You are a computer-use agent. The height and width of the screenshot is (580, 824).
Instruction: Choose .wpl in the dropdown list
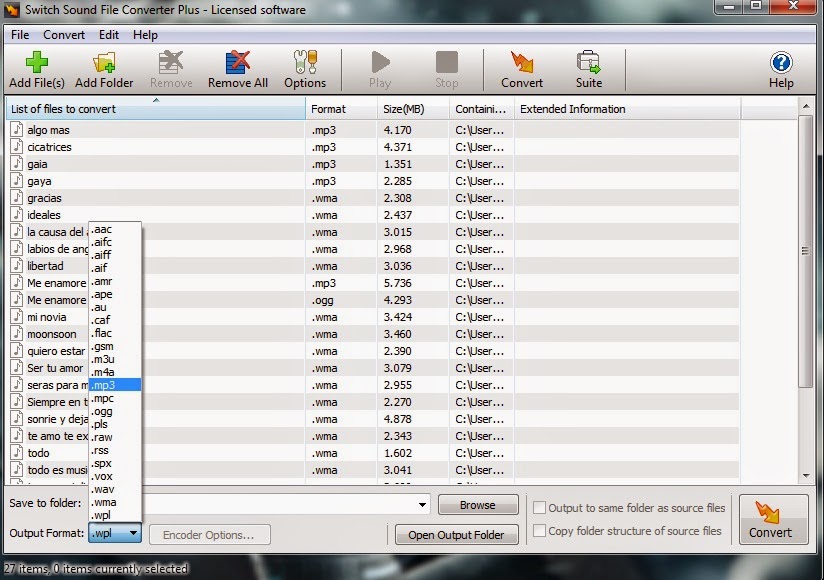tap(115, 515)
